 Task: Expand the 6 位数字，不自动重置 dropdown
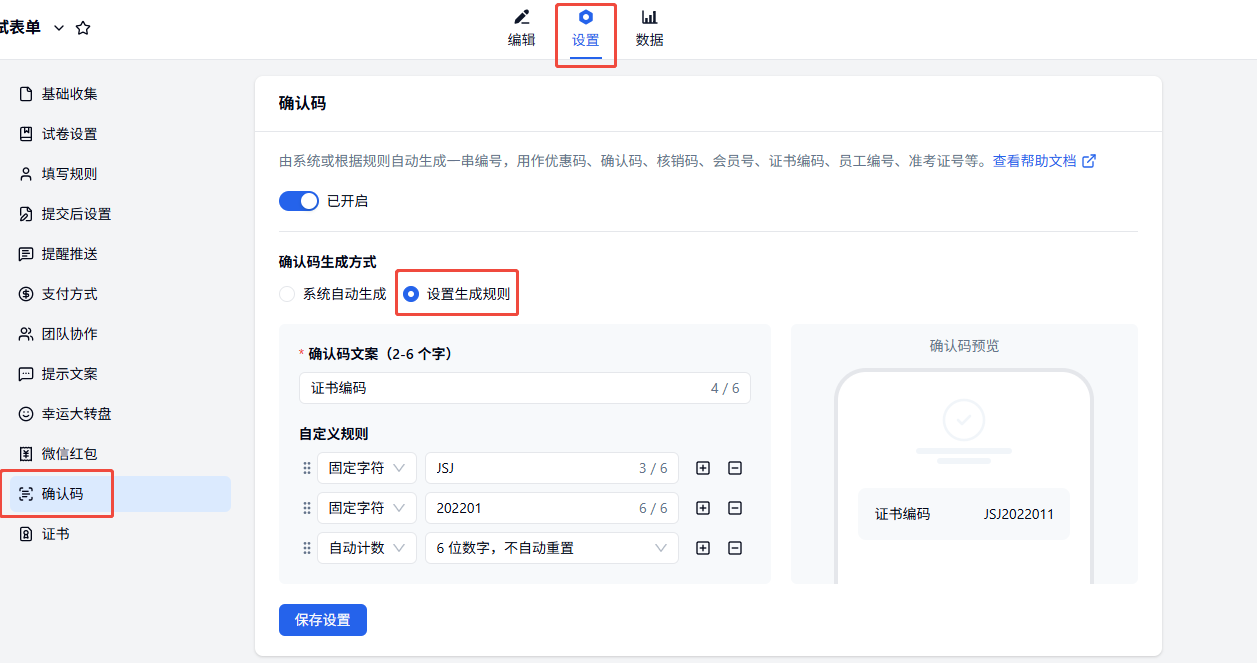point(551,548)
